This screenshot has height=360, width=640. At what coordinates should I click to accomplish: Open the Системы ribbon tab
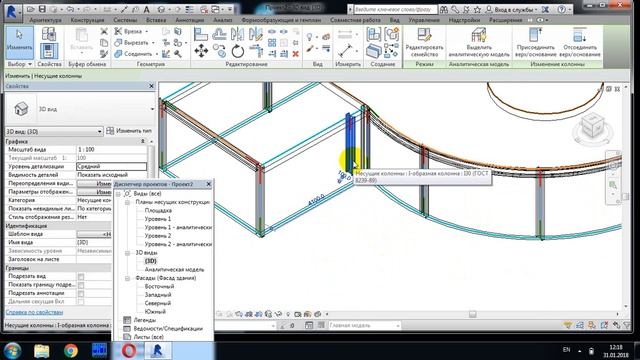coord(125,20)
